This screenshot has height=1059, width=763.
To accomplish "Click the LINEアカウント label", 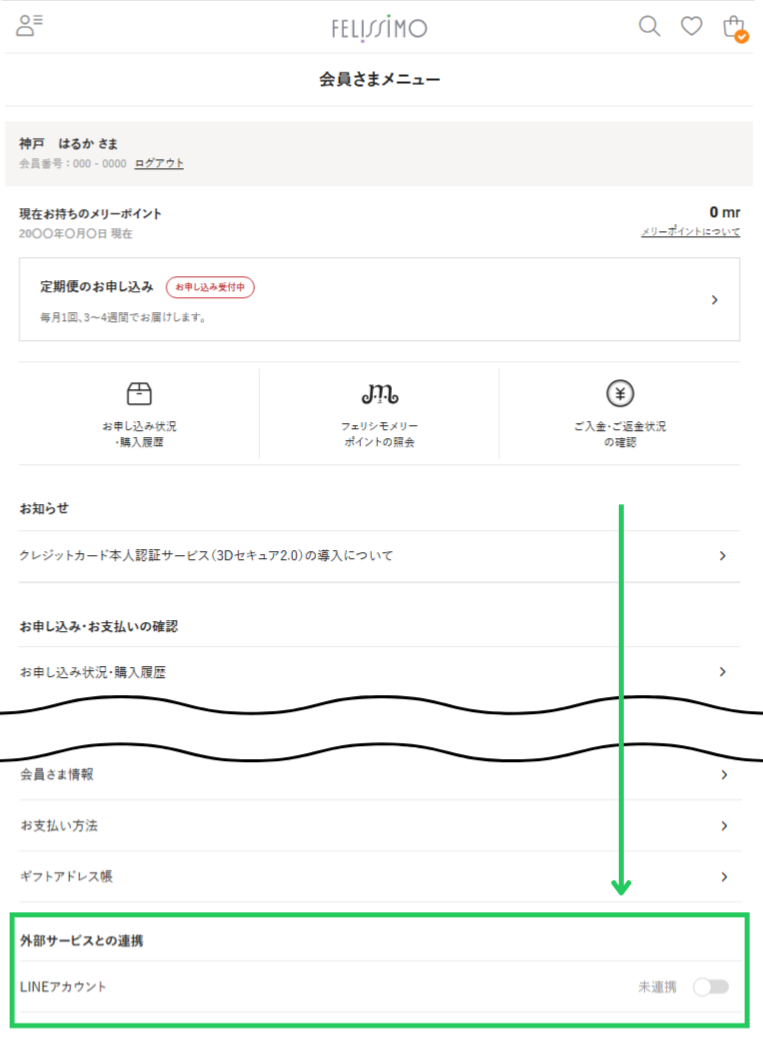I will coord(63,987).
